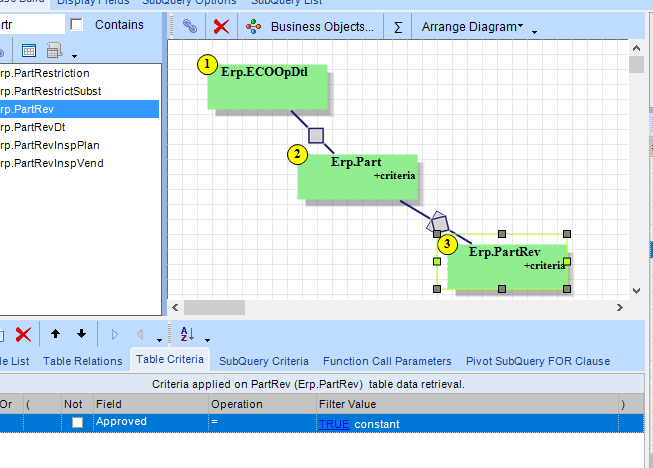Toggle the Contains checkbox

pyautogui.click(x=77, y=24)
